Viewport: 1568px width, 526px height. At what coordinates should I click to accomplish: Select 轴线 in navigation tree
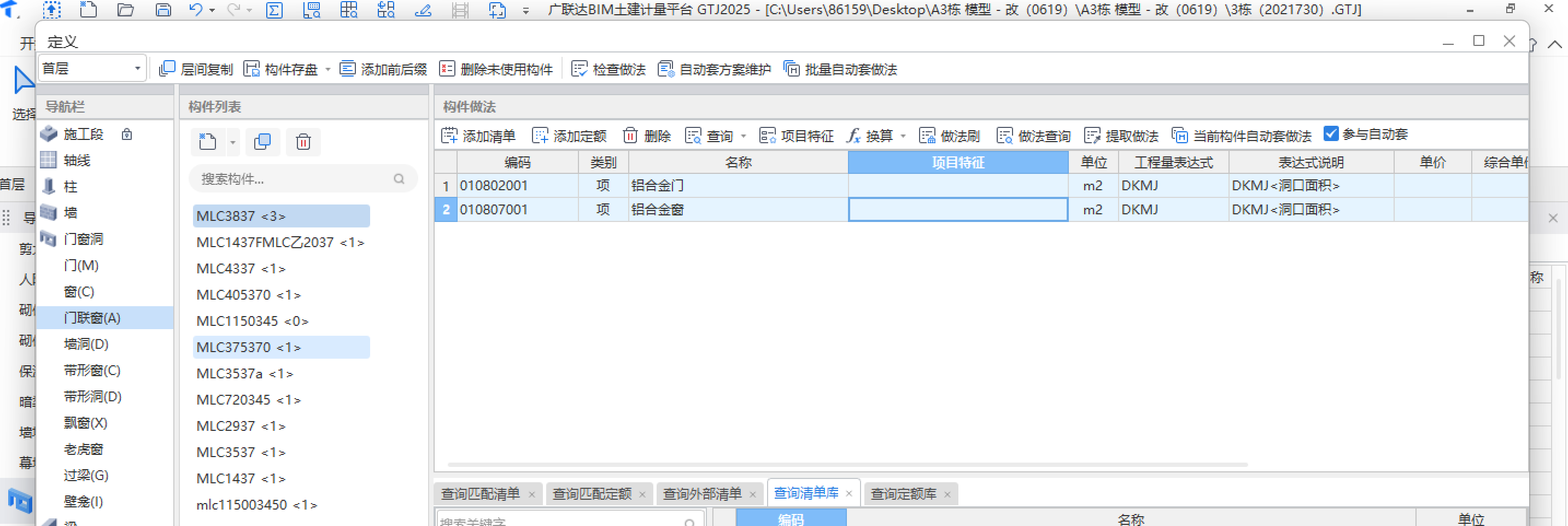(77, 160)
